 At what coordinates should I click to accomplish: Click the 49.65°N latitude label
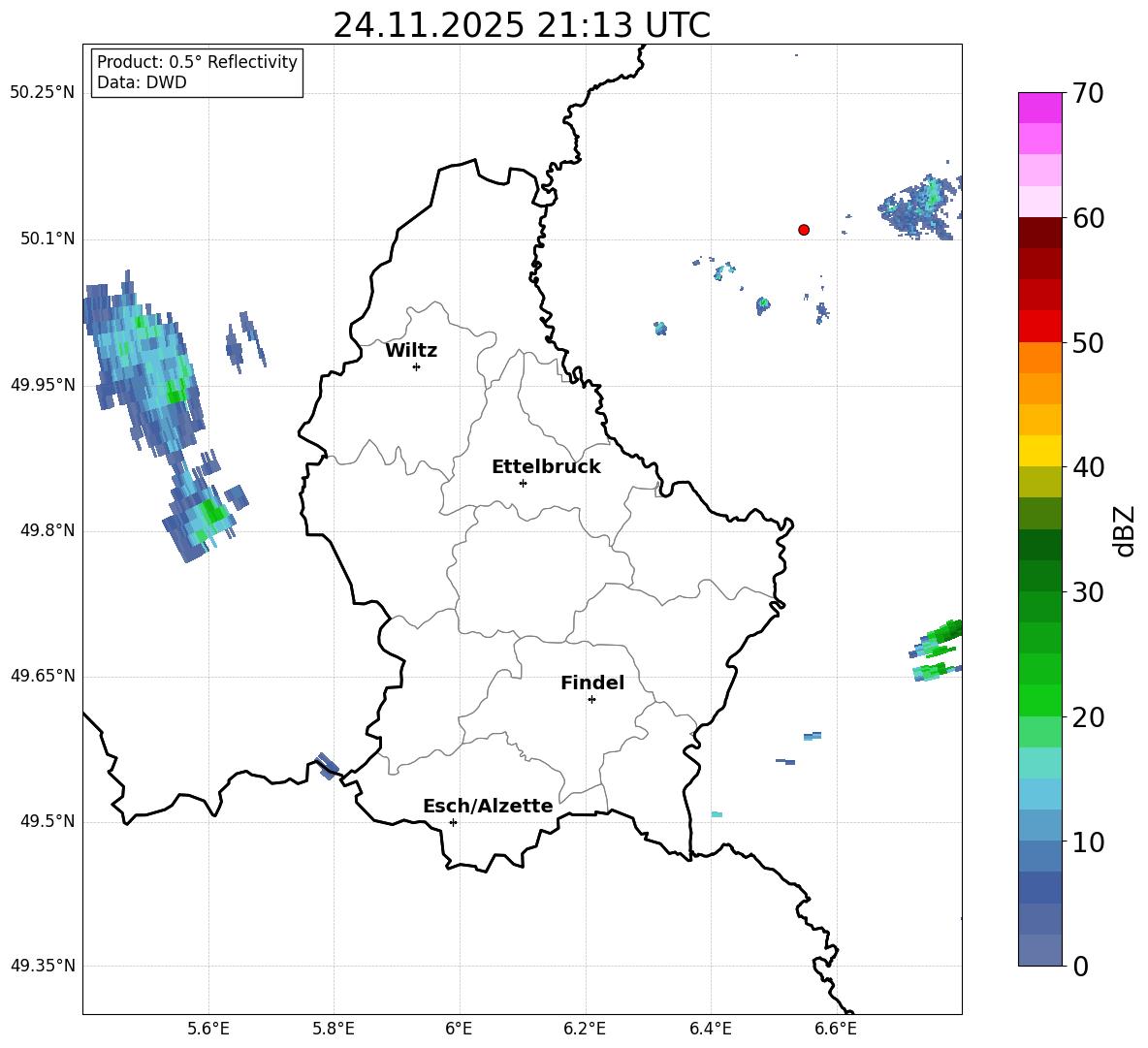(x=43, y=675)
